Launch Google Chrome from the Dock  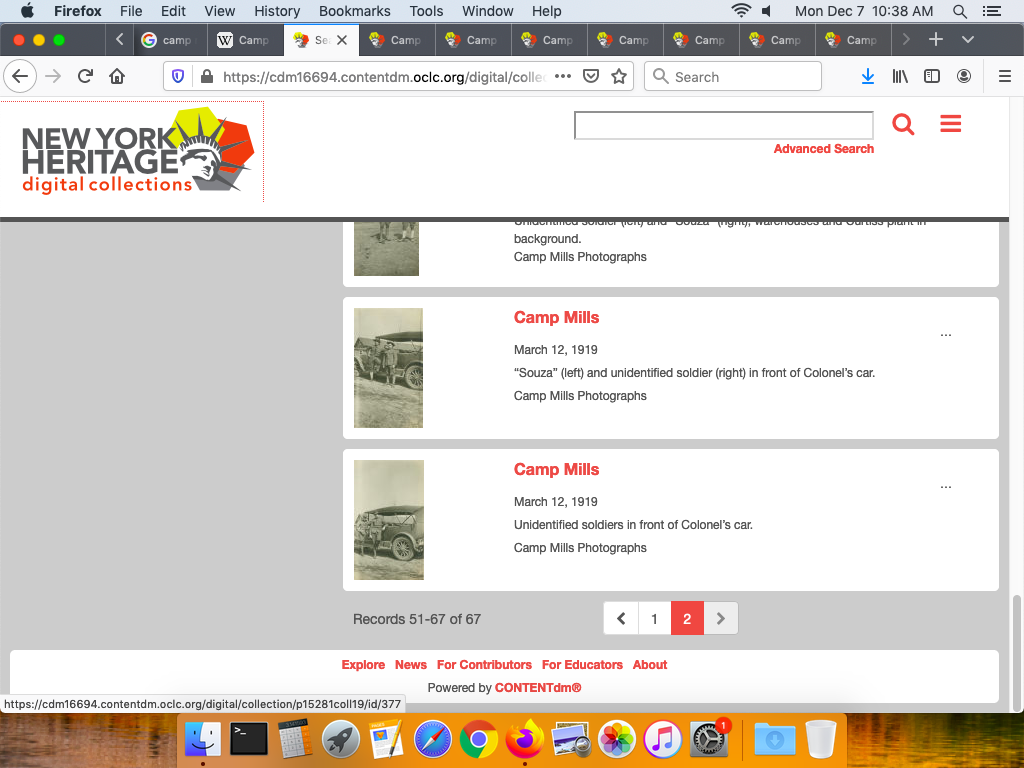point(479,740)
